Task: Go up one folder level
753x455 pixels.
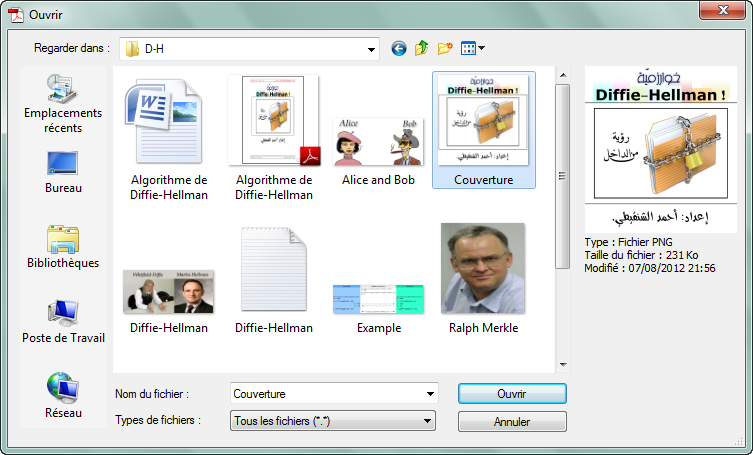Action: click(422, 49)
